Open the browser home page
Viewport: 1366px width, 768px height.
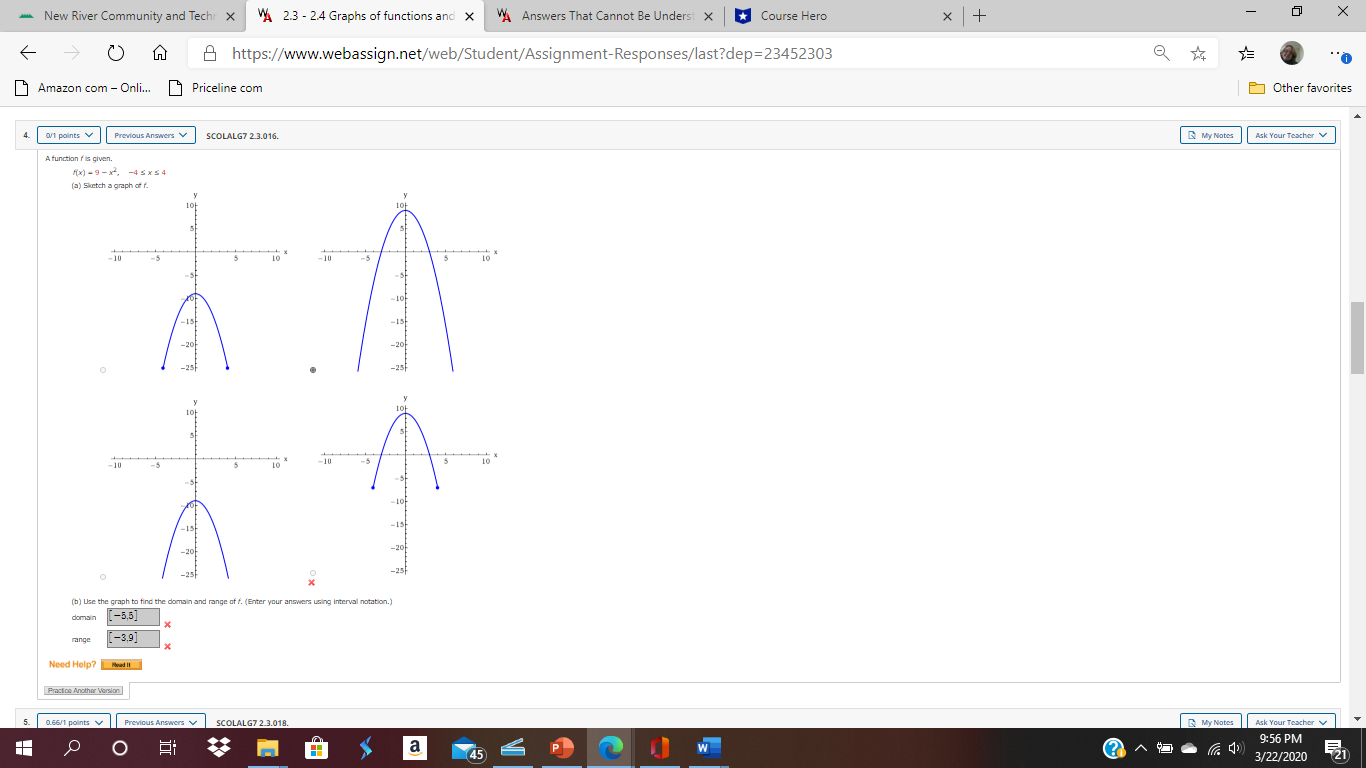[x=158, y=54]
